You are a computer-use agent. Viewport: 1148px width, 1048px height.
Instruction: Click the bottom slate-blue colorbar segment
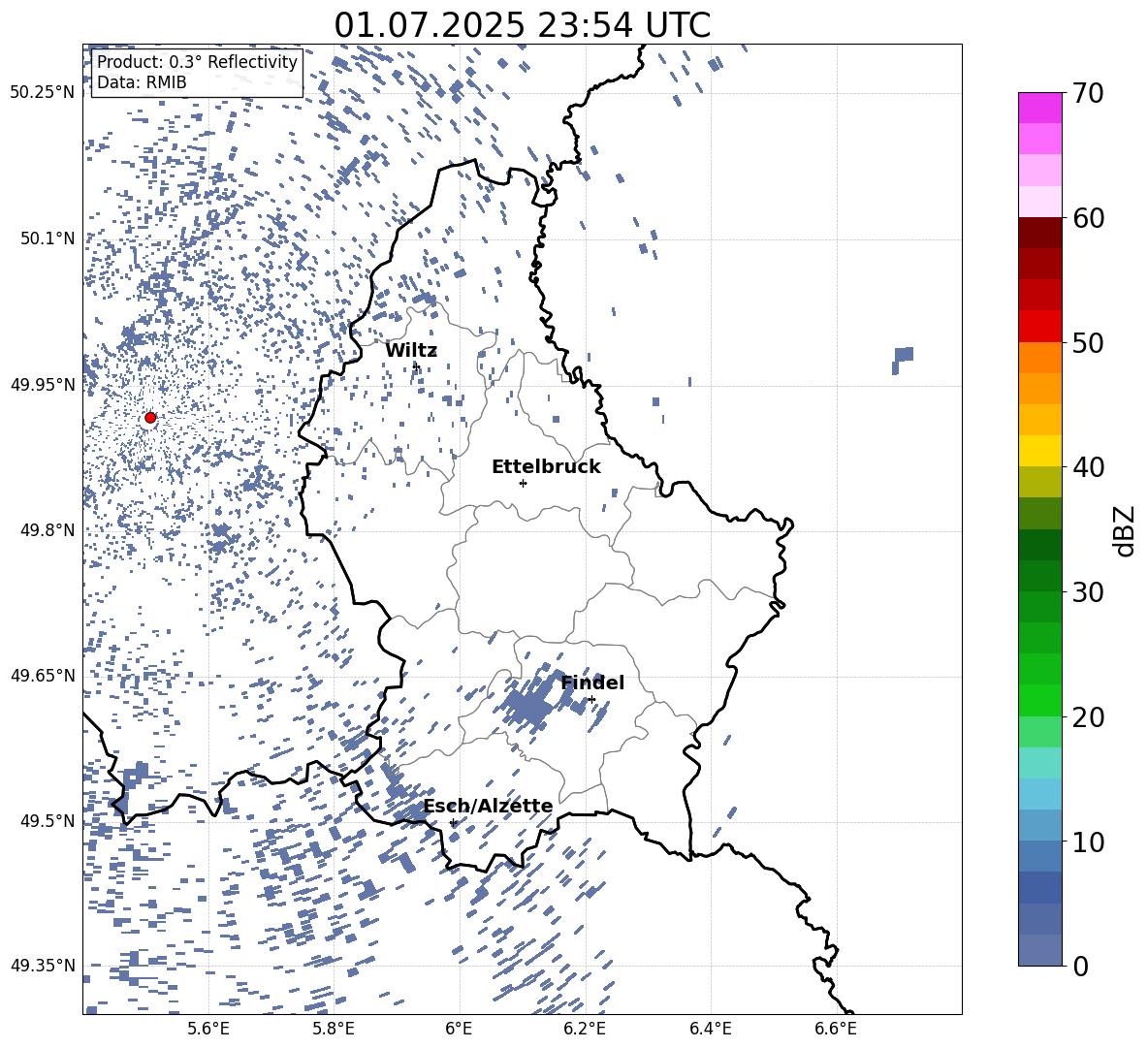(1039, 950)
